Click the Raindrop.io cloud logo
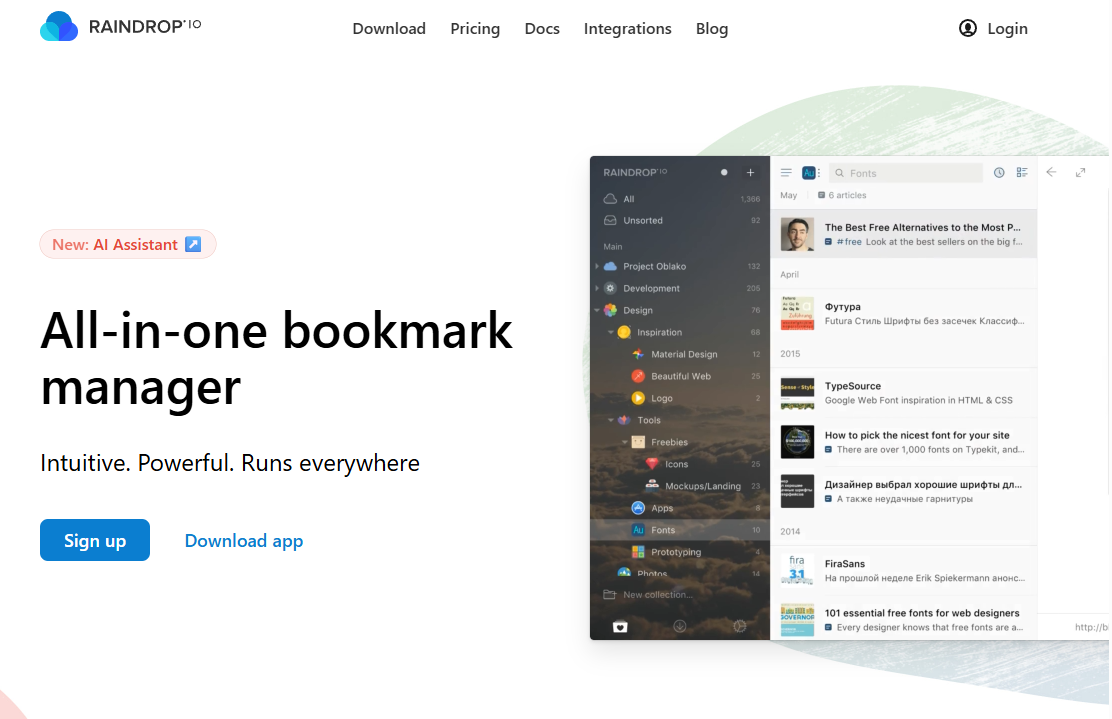 (x=59, y=26)
